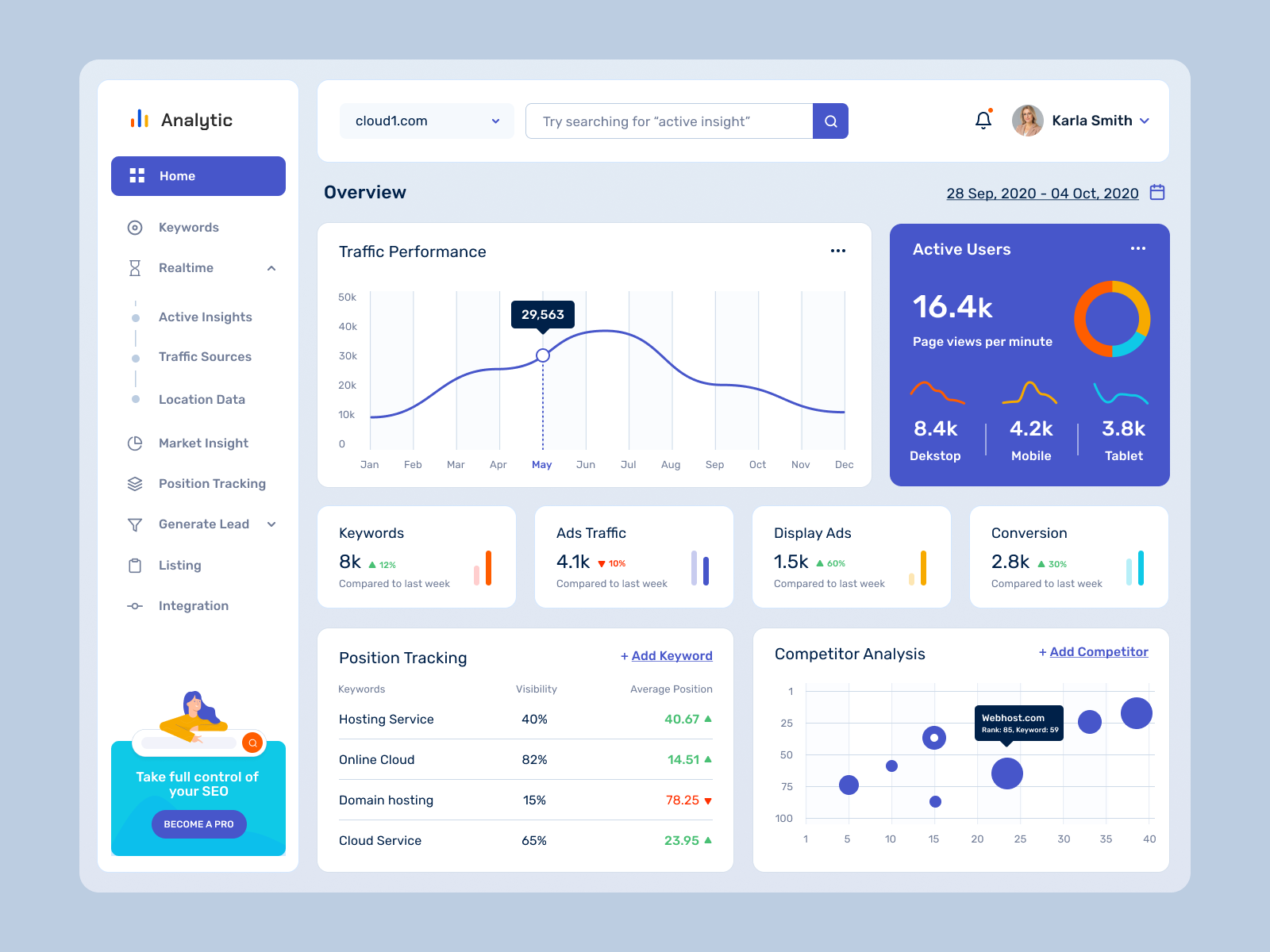Click the Home grid icon
Screen dimensions: 1270x952
point(137,175)
